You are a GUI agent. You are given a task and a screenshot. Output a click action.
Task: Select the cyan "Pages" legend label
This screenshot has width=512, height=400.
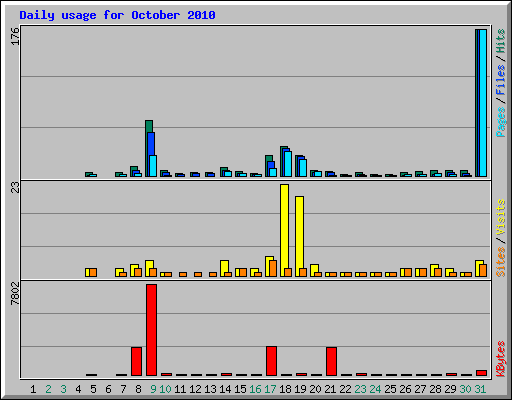500,122
